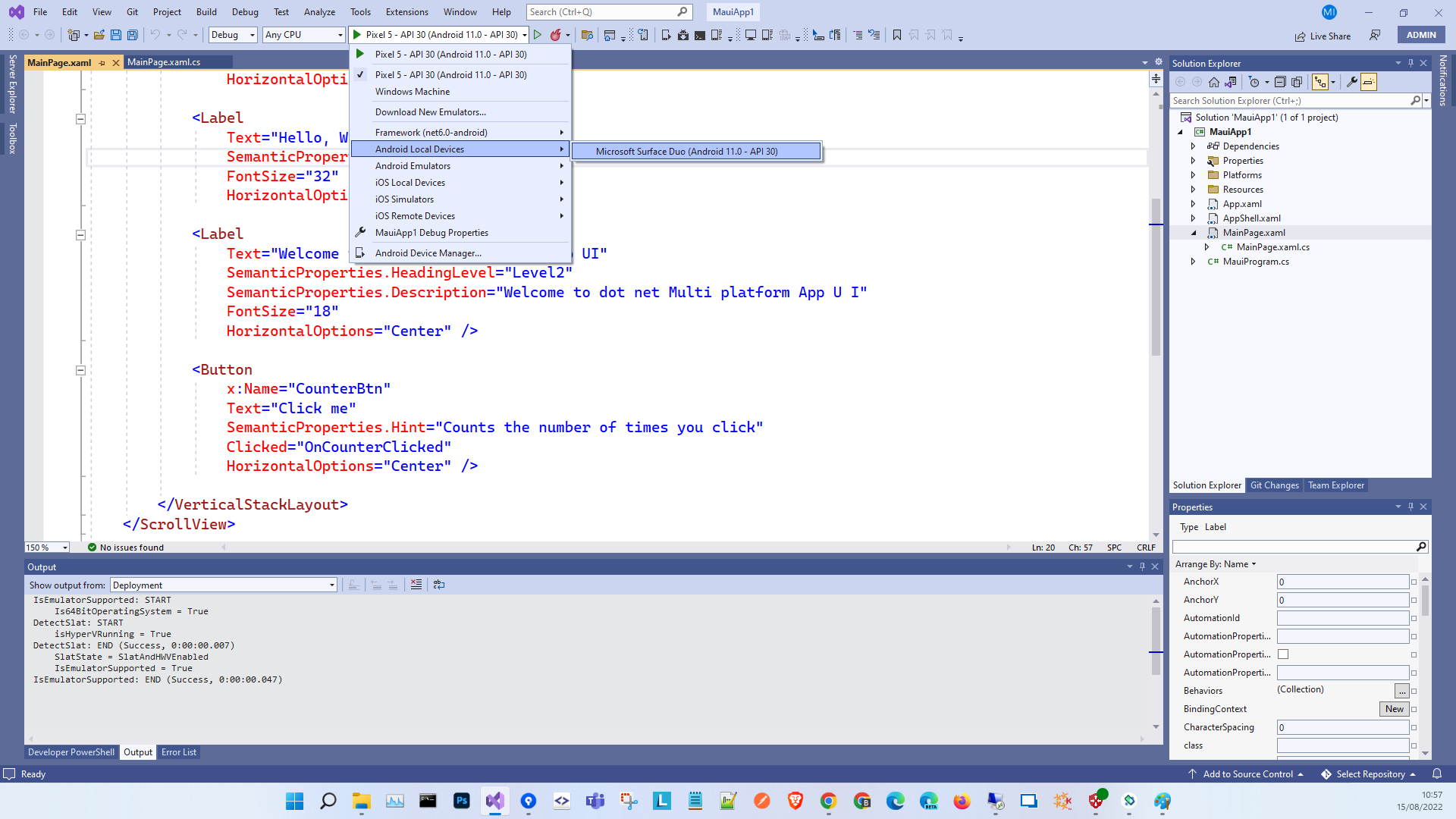Image resolution: width=1456 pixels, height=819 pixels.
Task: Expand the Dependencies node in Solution Explorer
Action: point(1193,146)
